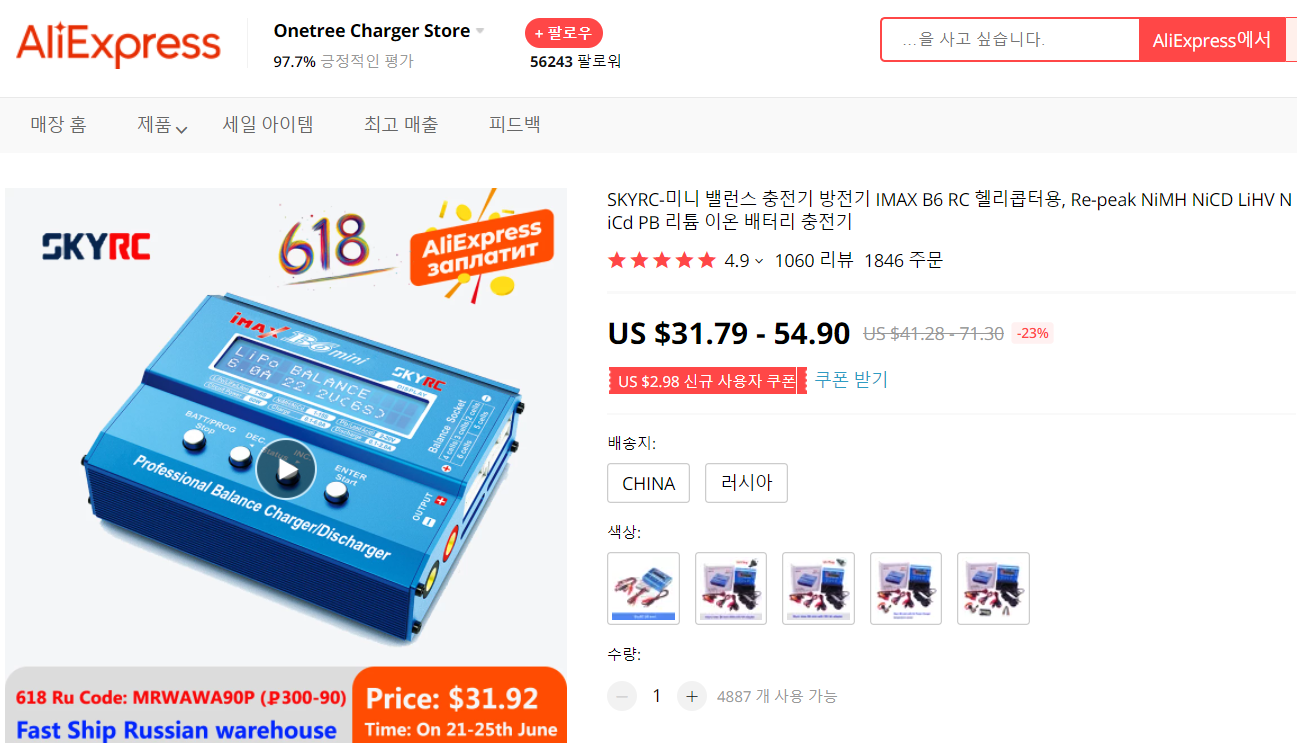Increase quantity with the plus button
The image size is (1297, 743).
[691, 696]
